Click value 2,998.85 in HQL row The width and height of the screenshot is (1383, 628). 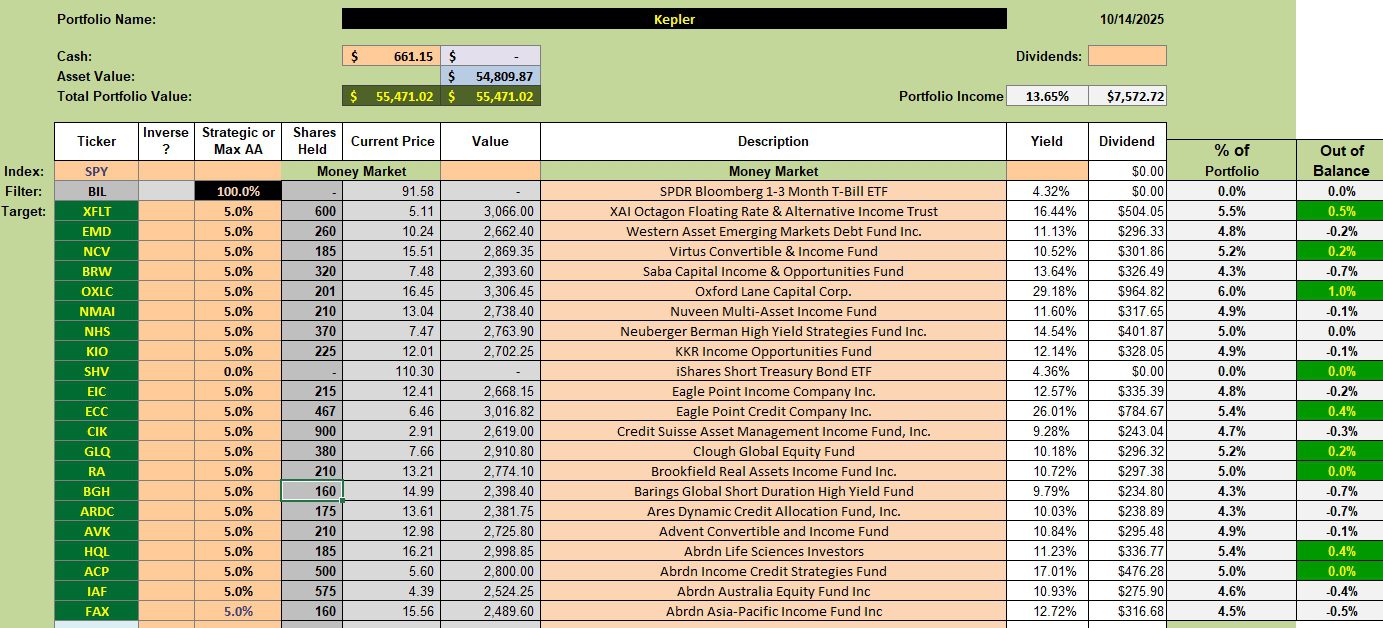click(490, 551)
